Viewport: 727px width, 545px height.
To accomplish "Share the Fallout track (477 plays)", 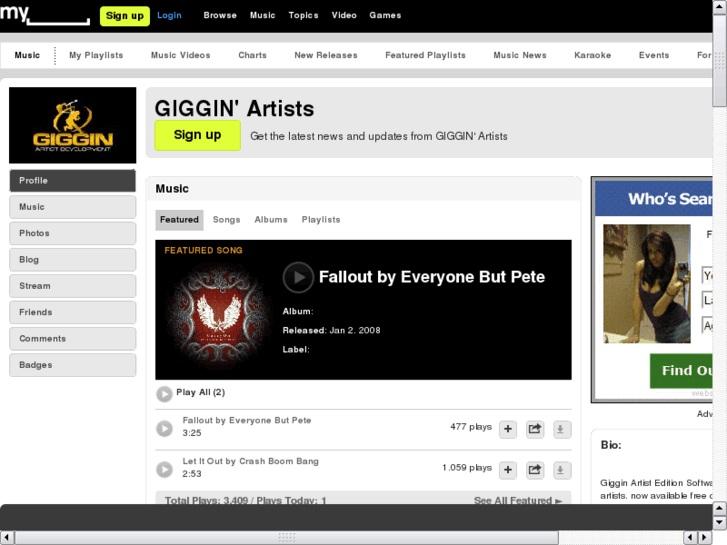I will click(535, 429).
